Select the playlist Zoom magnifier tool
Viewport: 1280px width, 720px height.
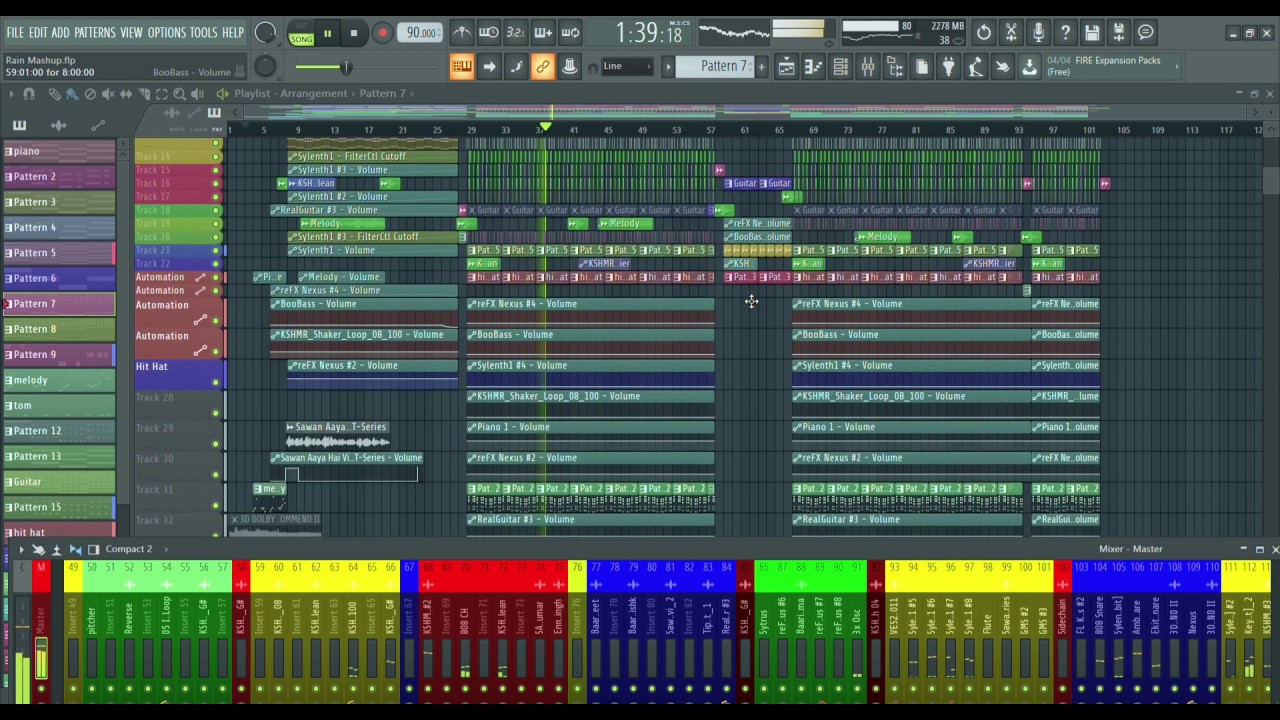point(180,94)
